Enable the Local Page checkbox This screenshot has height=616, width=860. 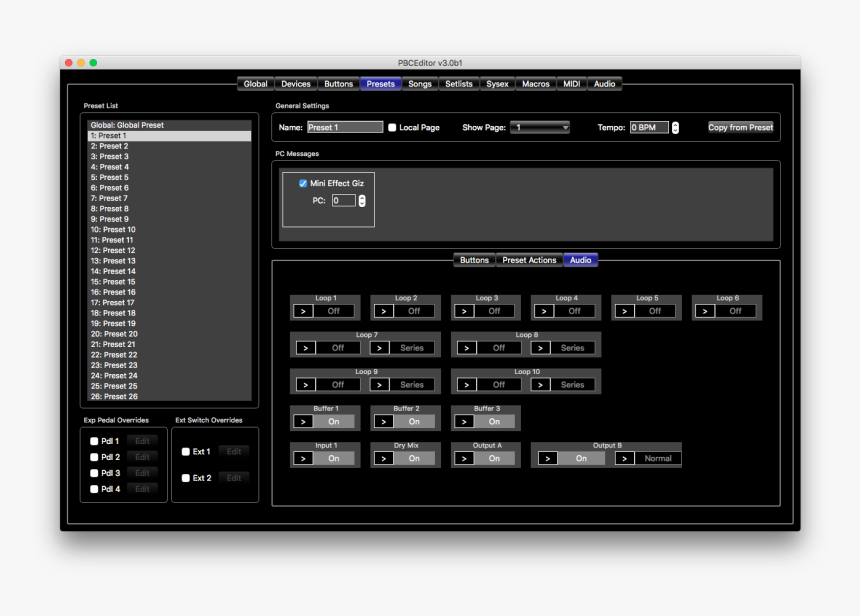[x=392, y=128]
